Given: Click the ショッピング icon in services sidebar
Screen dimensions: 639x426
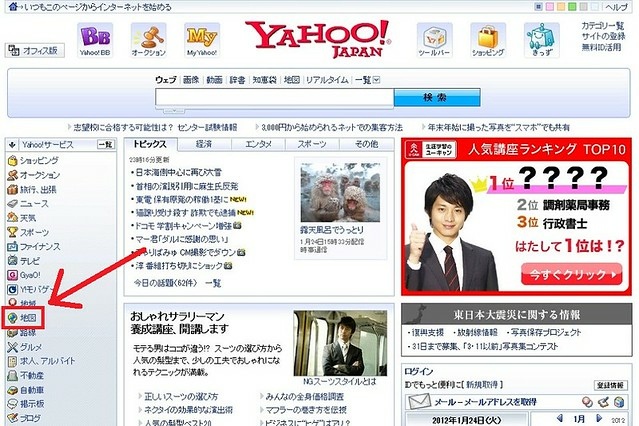Looking at the screenshot, I should click(x=13, y=161).
